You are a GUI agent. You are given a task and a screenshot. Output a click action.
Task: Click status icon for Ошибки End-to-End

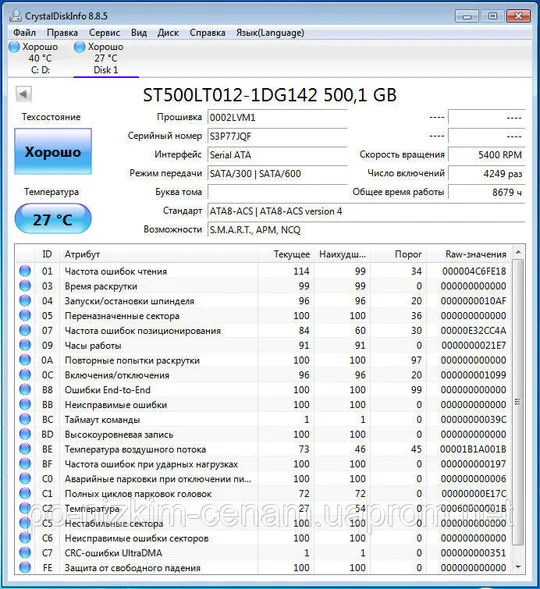coord(25,390)
